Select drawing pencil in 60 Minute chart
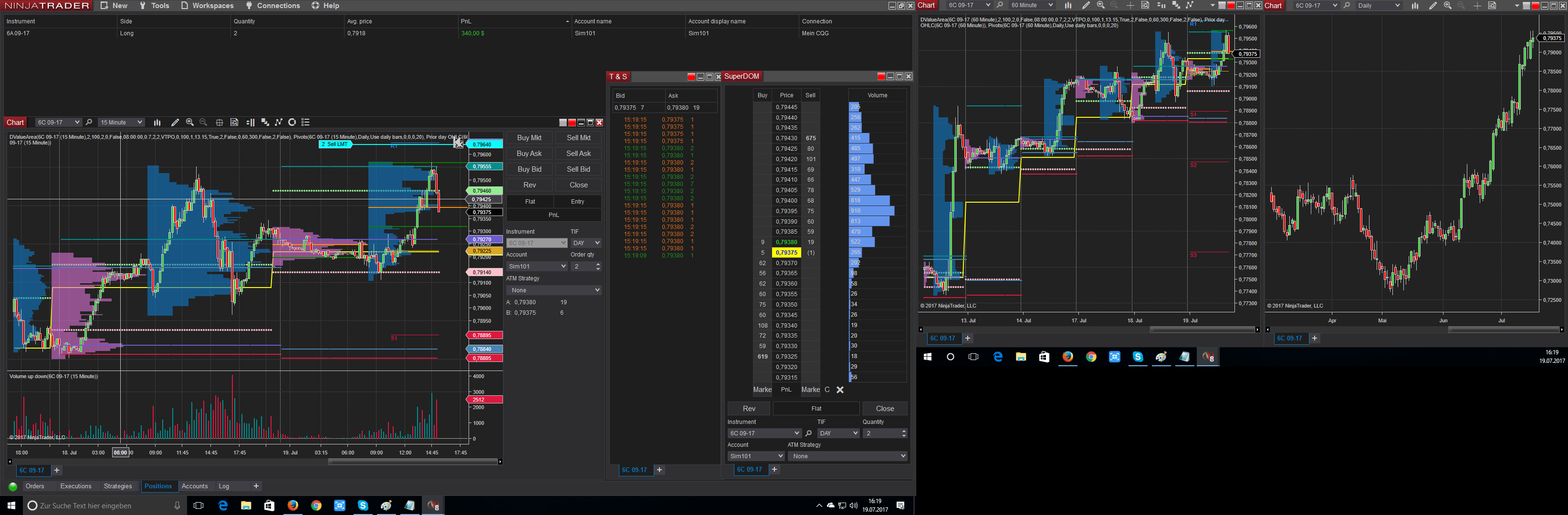 [x=1086, y=5]
